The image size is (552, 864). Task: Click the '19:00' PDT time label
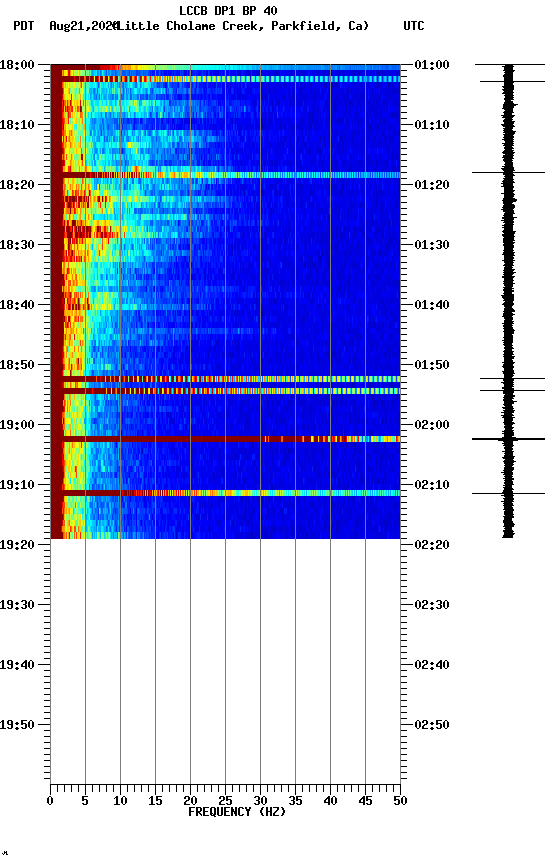[x=17, y=425]
